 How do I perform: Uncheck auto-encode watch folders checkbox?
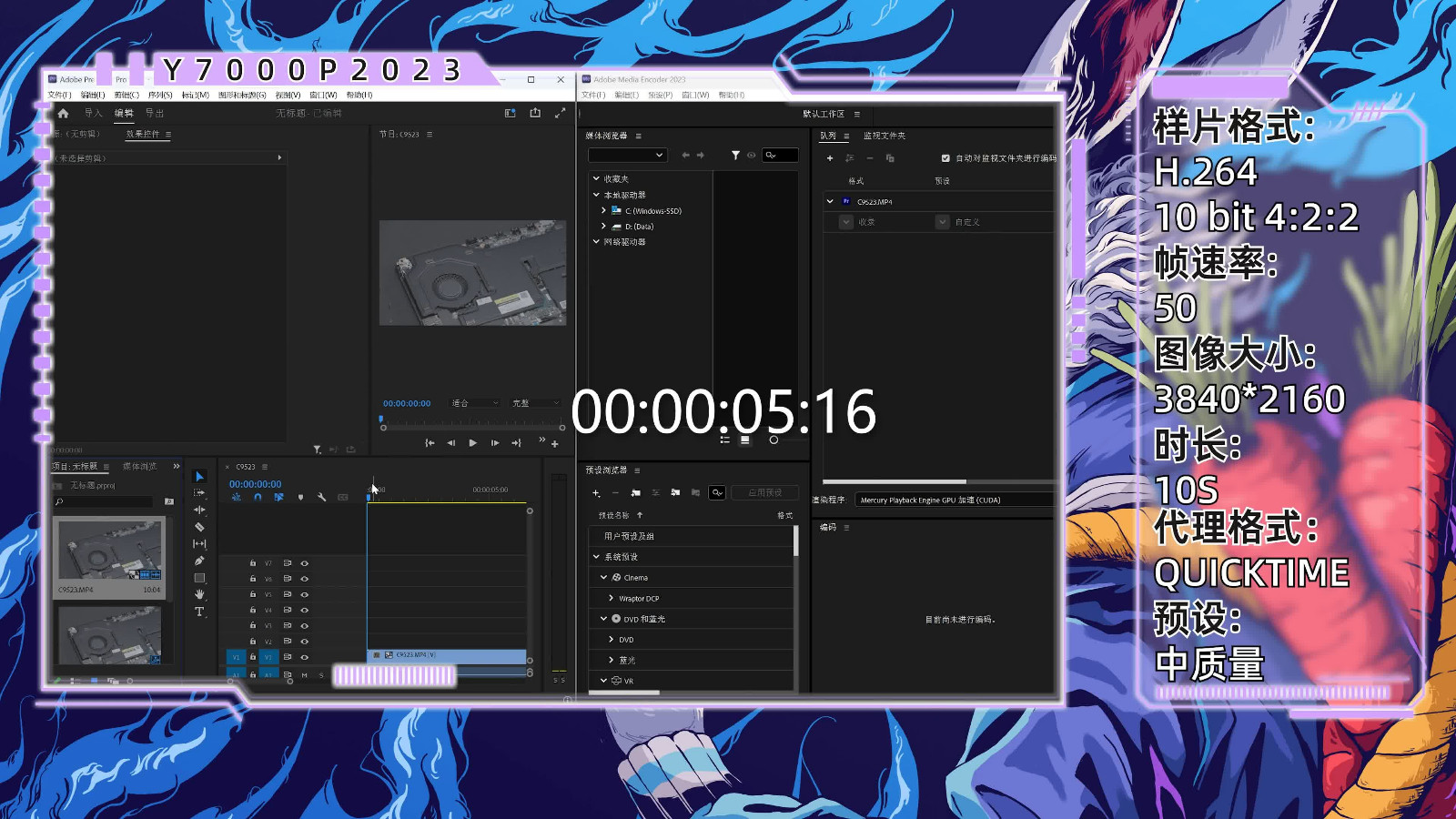tap(945, 158)
